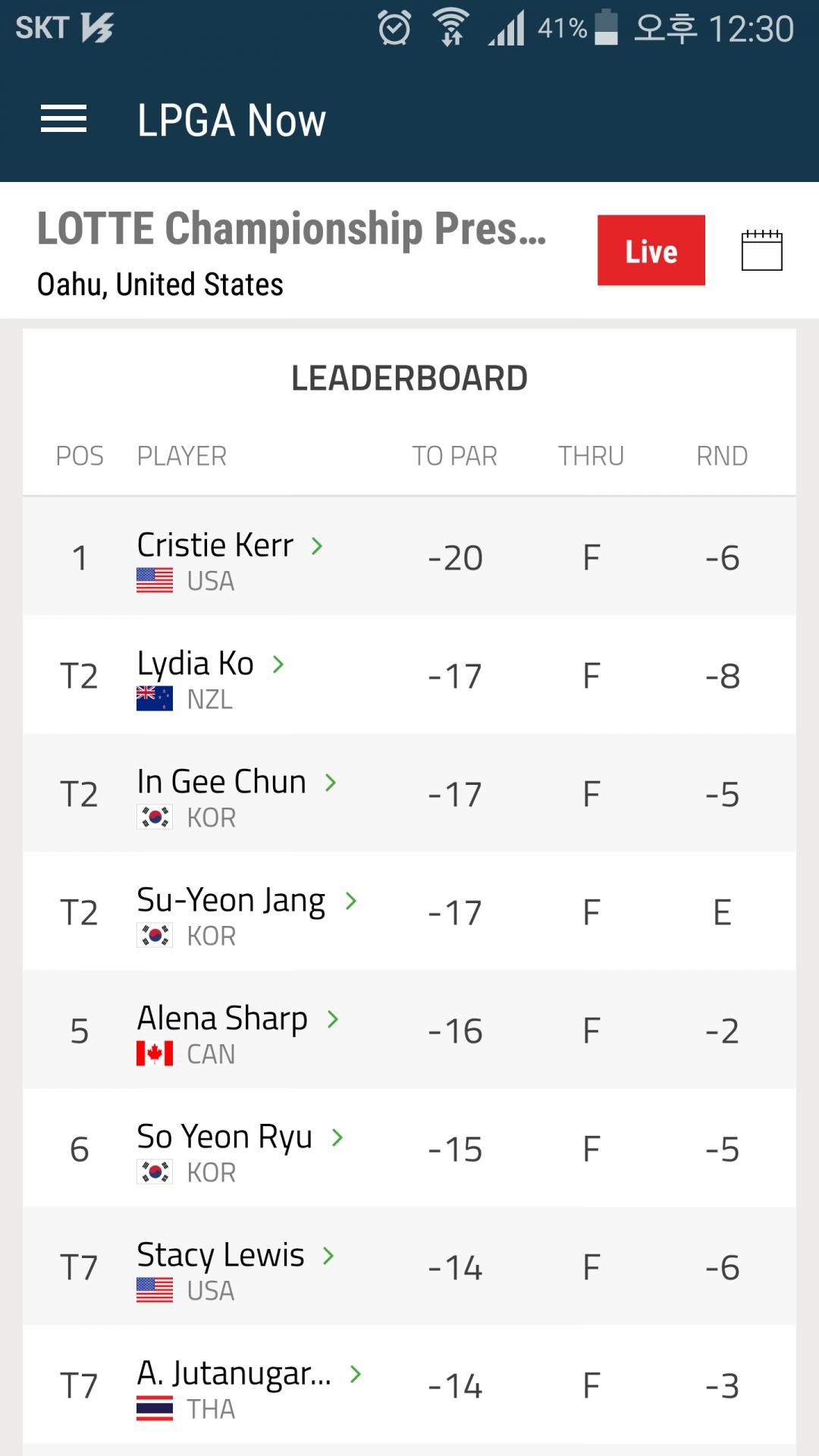Tap the red Live button
Image resolution: width=819 pixels, height=1456 pixels.
(651, 250)
